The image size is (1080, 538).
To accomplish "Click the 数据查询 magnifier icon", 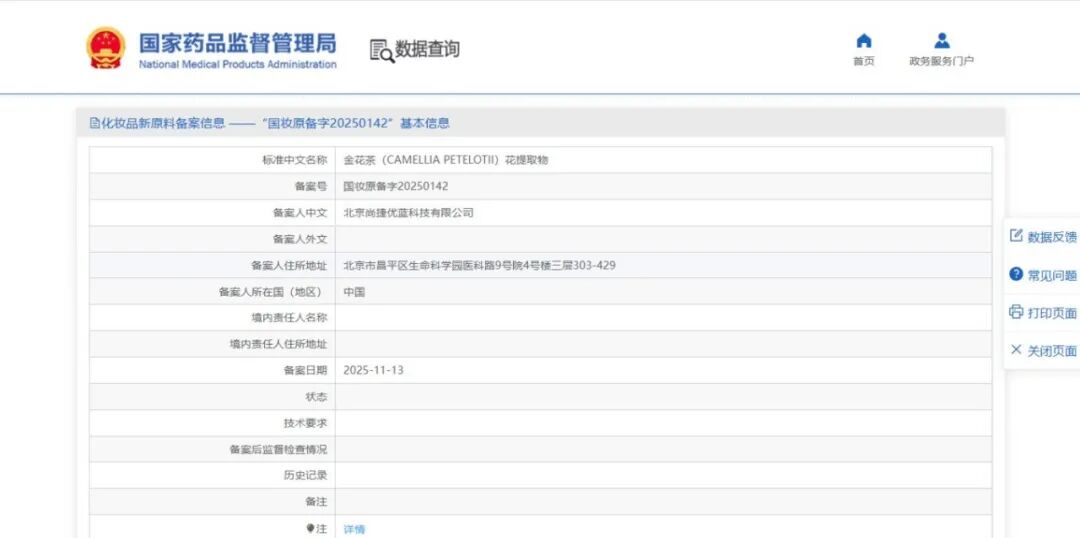I will (x=382, y=51).
